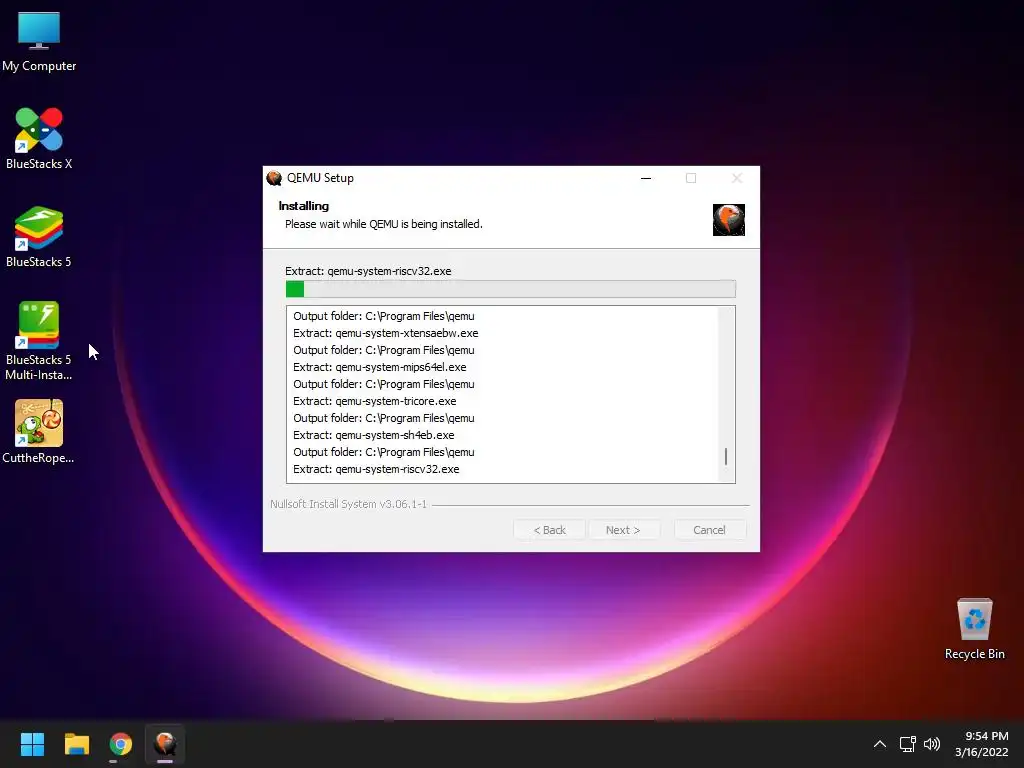Click QEMU logo in installer header
The width and height of the screenshot is (1024, 768).
click(x=728, y=219)
